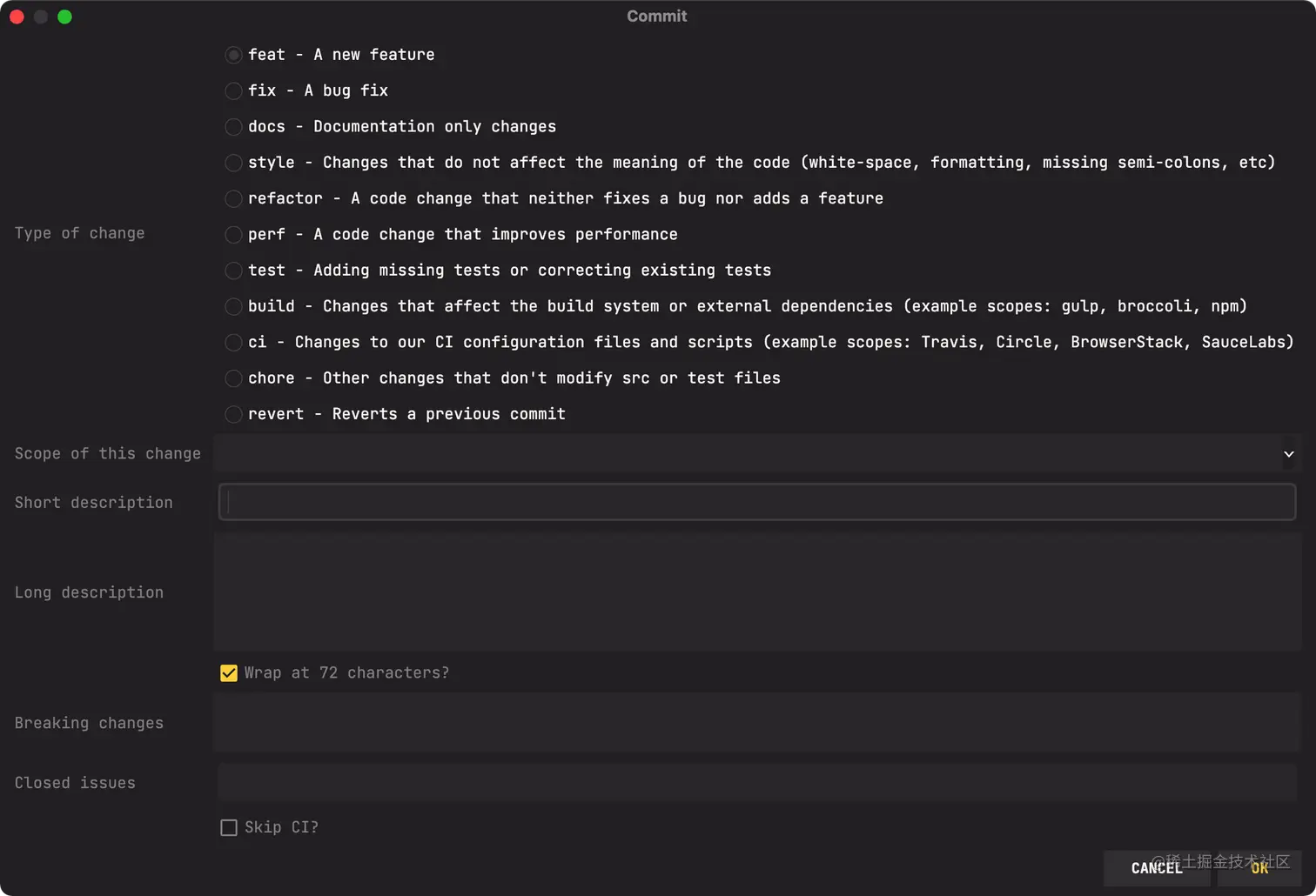Click into the Long description text area

757,592
